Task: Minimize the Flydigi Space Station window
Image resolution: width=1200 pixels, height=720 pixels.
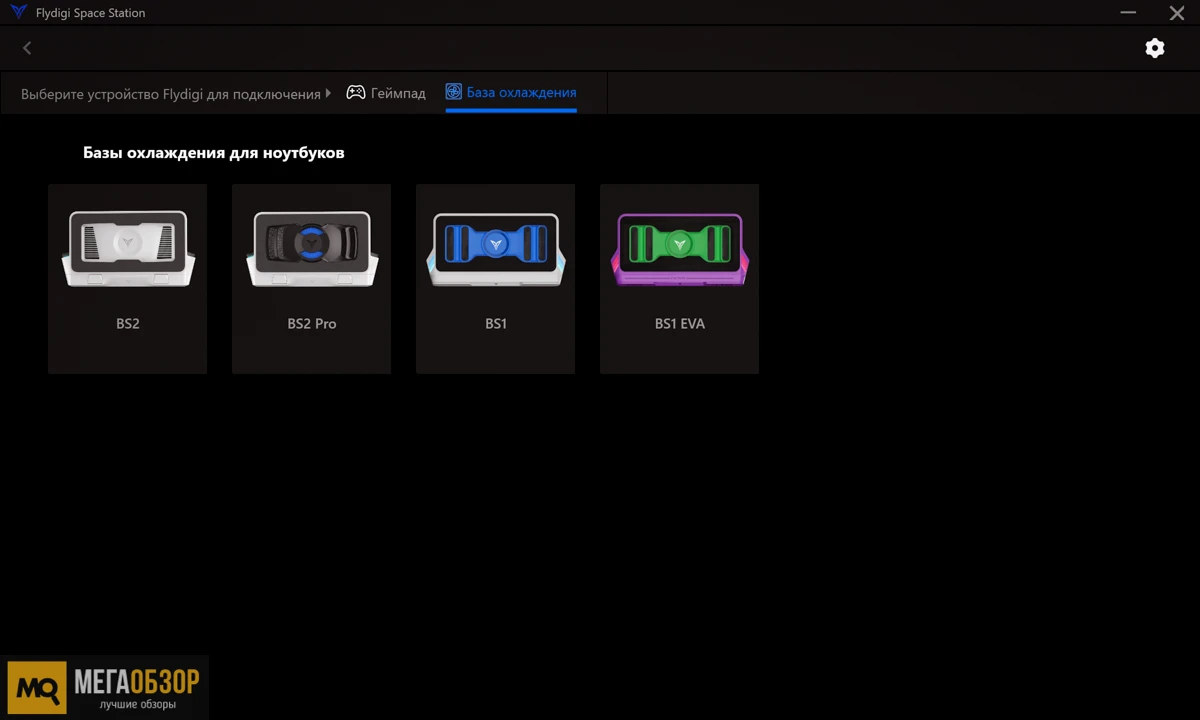Action: [x=1129, y=13]
